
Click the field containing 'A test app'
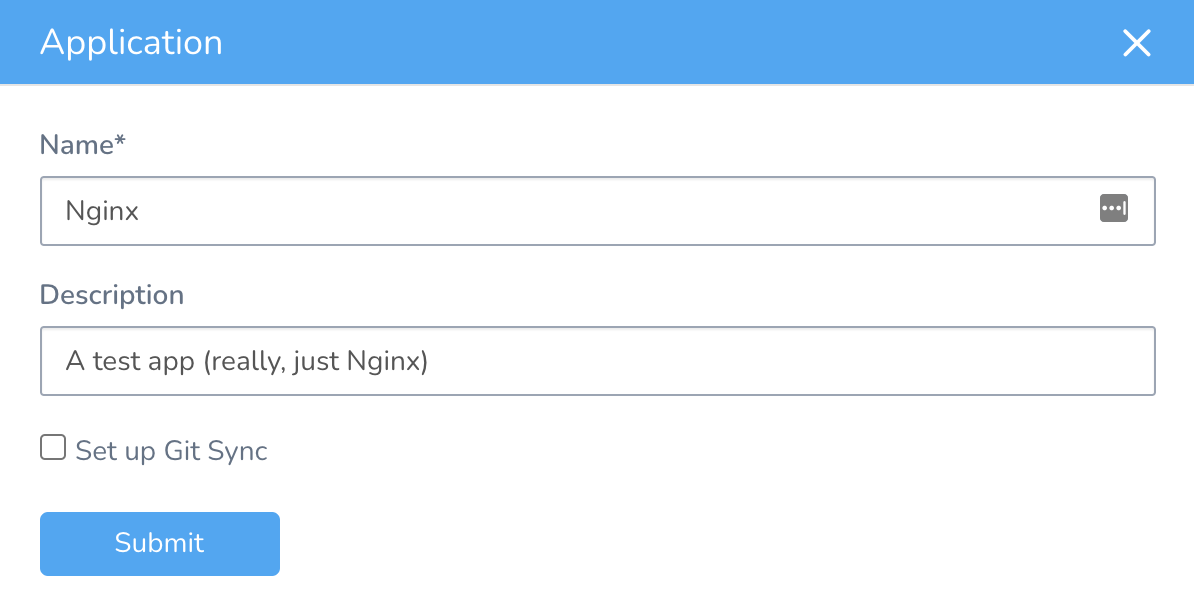[x=400, y=361]
